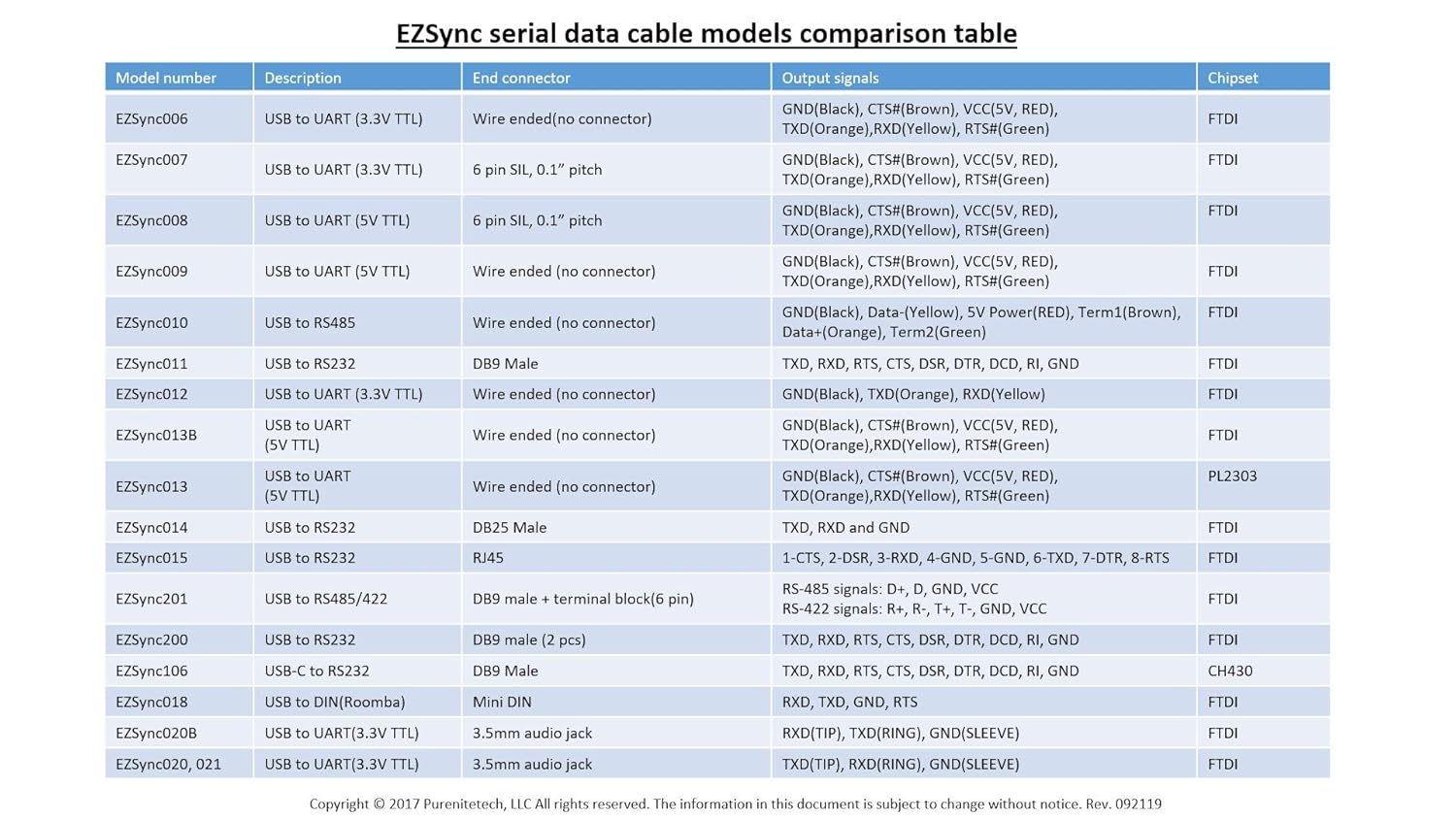Image resolution: width=1456 pixels, height=819 pixels.
Task: Click the EZSync020, 021 model cell
Action: click(168, 764)
